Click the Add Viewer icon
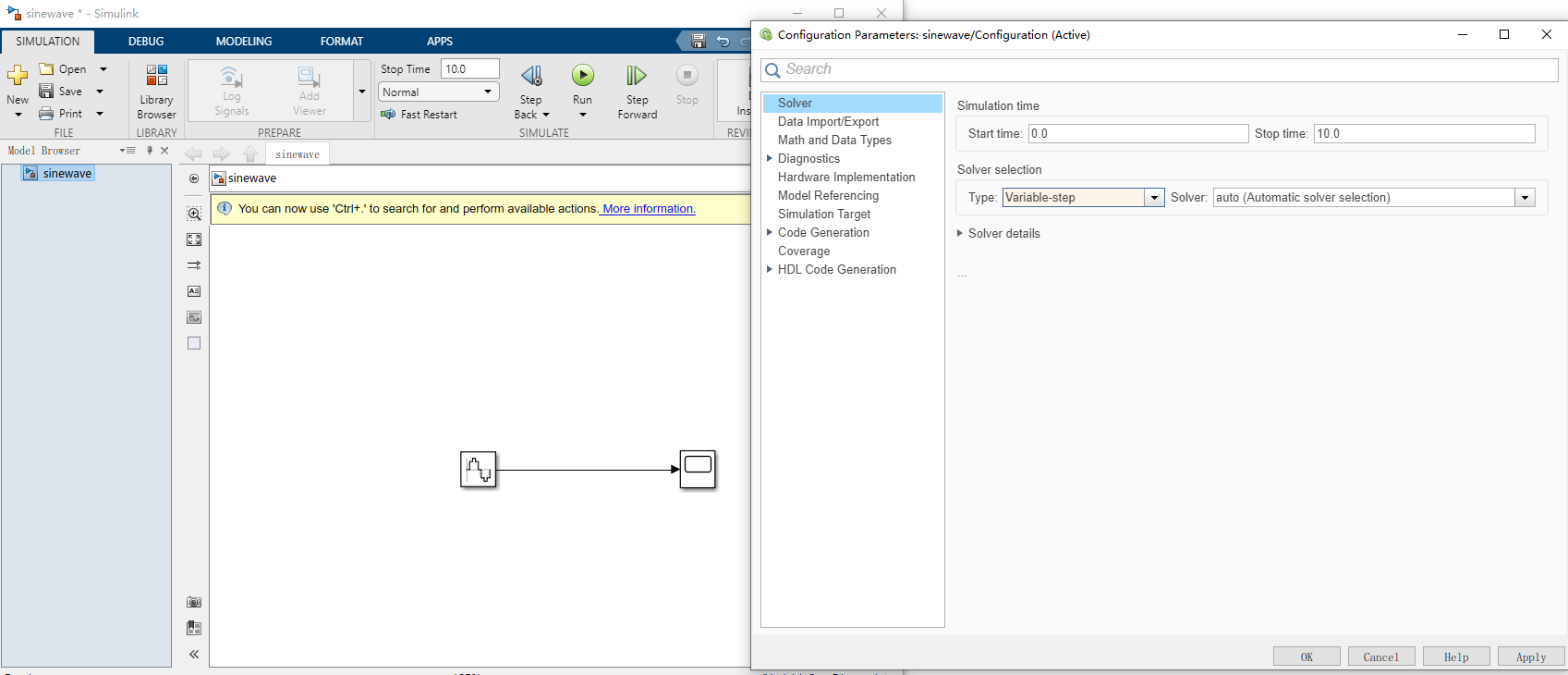Viewport: 1568px width, 675px height. coord(309,76)
